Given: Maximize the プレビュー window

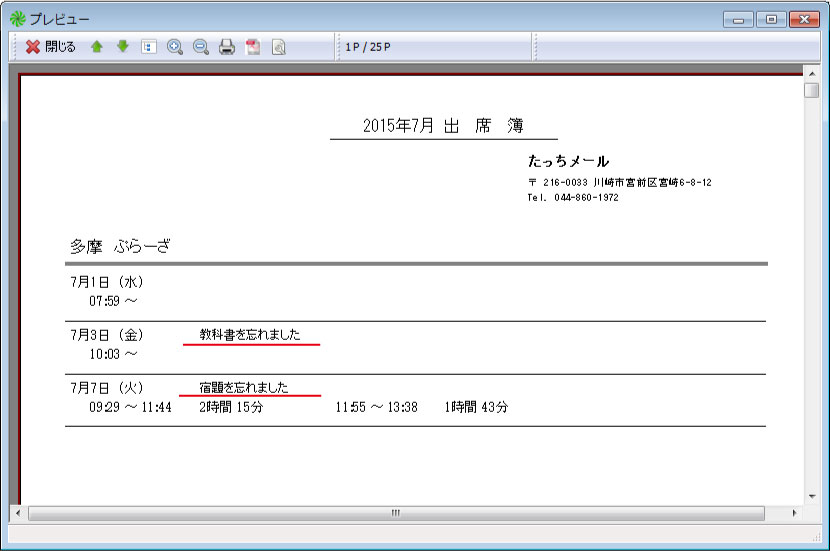Looking at the screenshot, I should point(771,20).
